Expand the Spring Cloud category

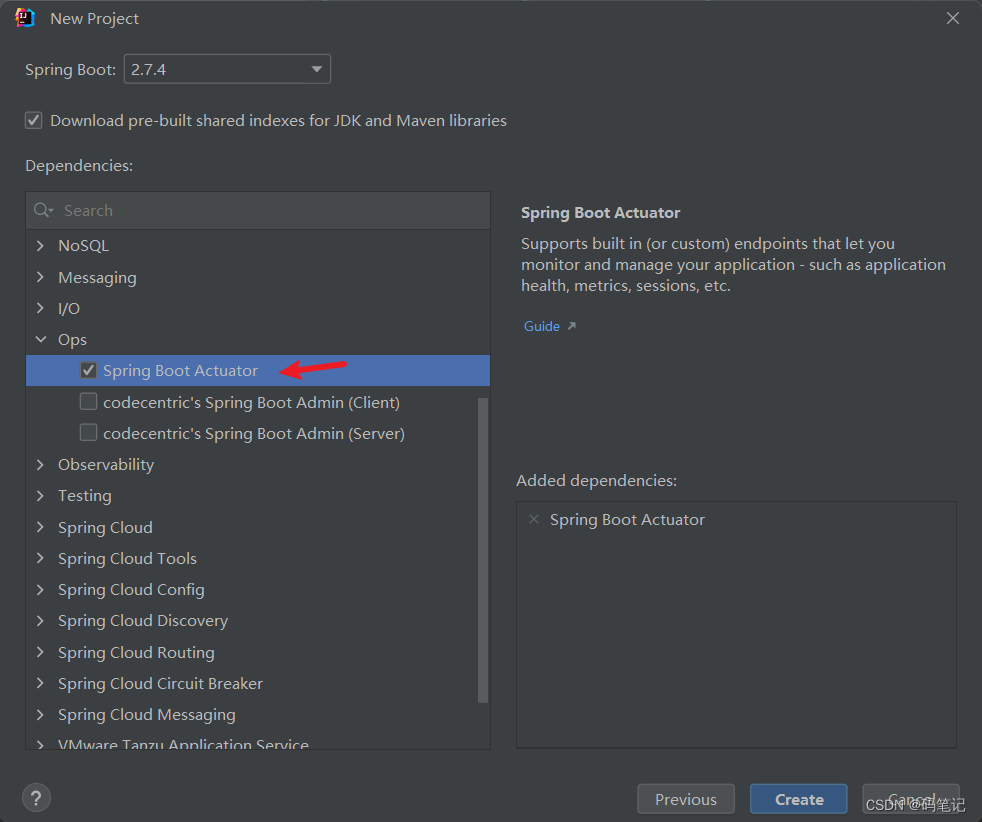coord(41,527)
